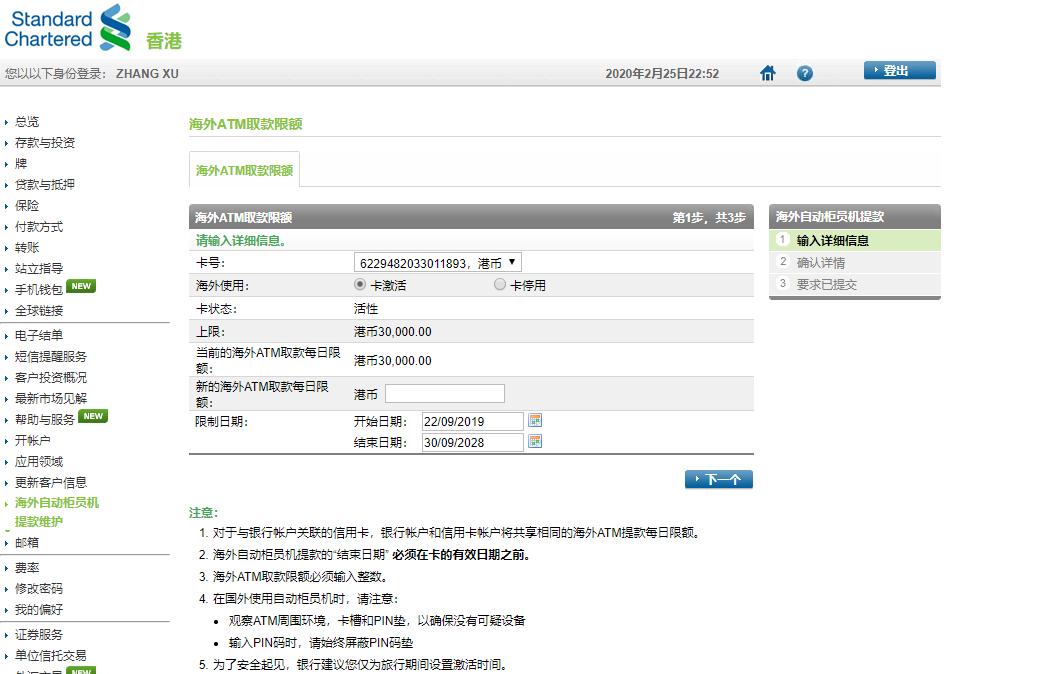Open the calendar picker for 结束日期
Image resolution: width=1043 pixels, height=674 pixels.
pyautogui.click(x=535, y=442)
